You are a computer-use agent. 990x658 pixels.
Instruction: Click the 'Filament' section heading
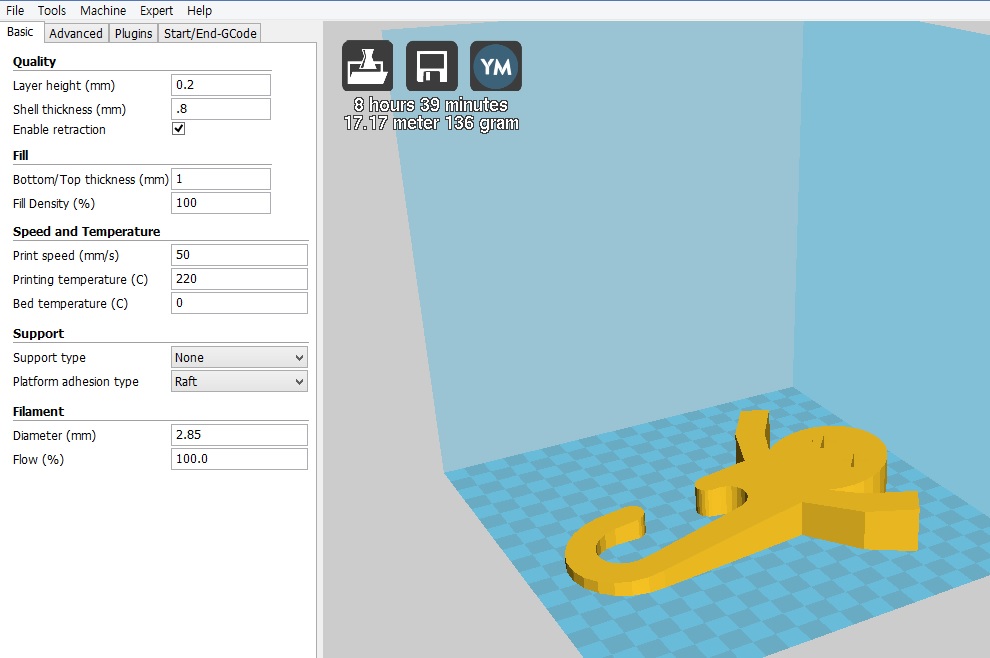pyautogui.click(x=39, y=411)
